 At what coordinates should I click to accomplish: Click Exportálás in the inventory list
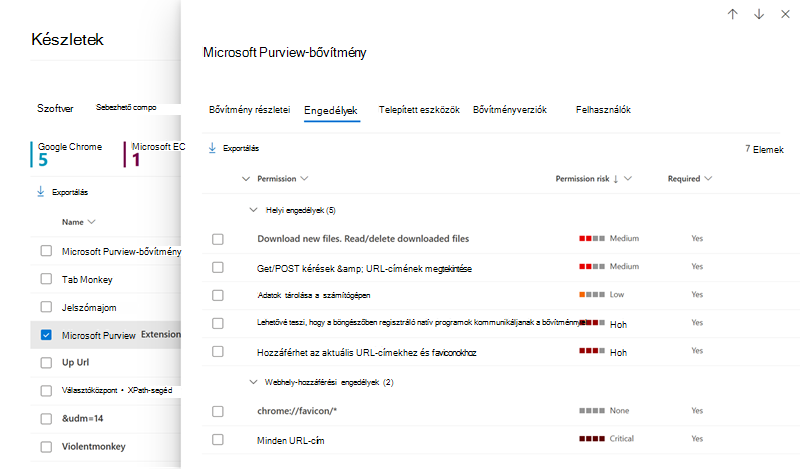[x=70, y=192]
